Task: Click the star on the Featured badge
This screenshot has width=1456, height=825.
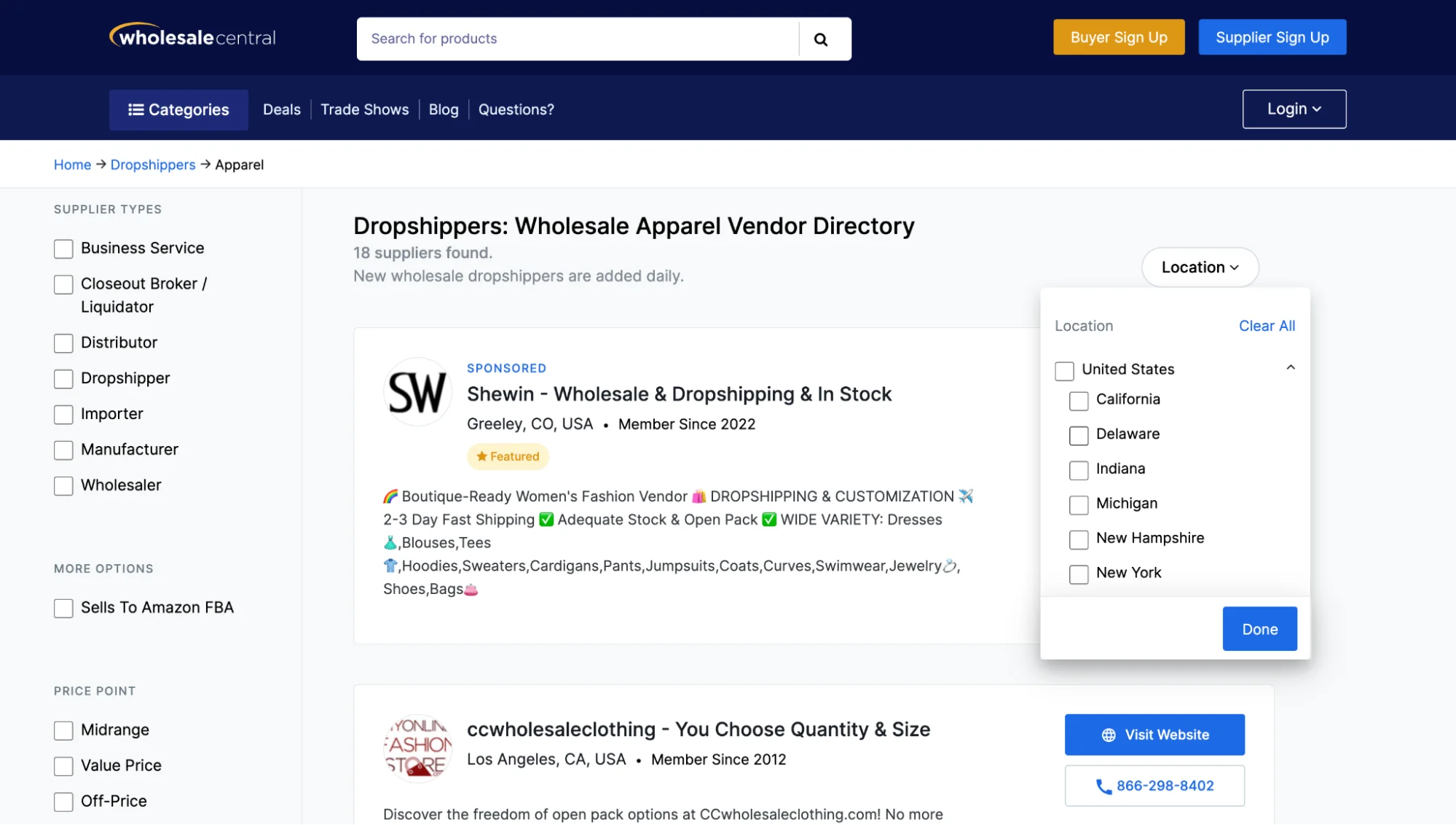Action: coord(482,456)
